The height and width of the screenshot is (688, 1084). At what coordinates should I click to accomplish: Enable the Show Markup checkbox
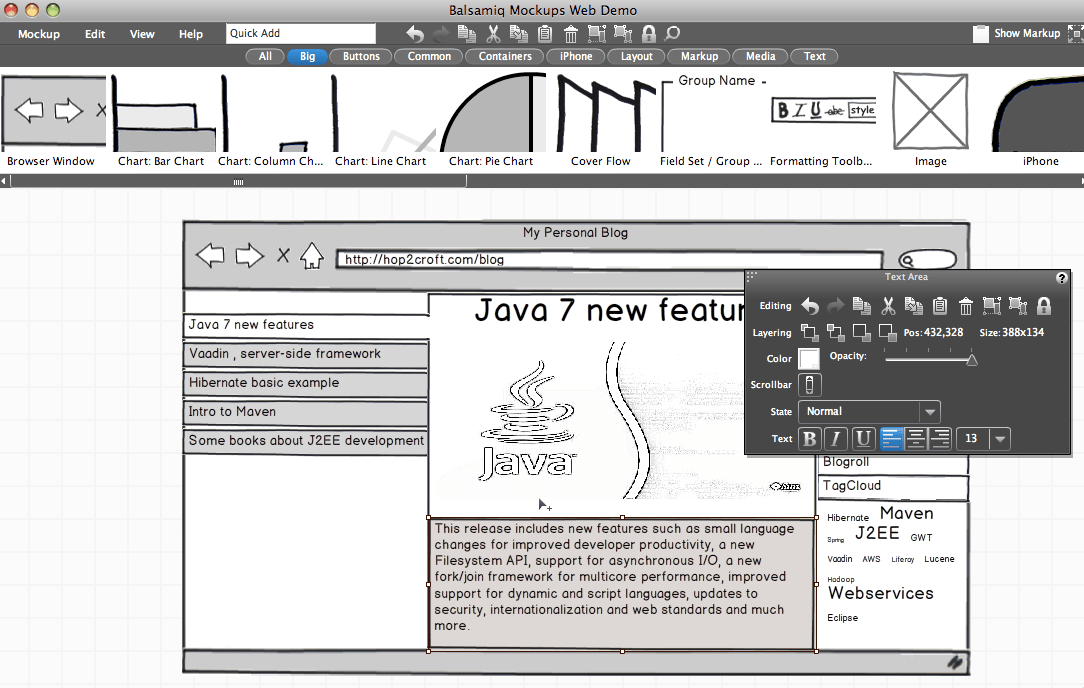point(980,33)
